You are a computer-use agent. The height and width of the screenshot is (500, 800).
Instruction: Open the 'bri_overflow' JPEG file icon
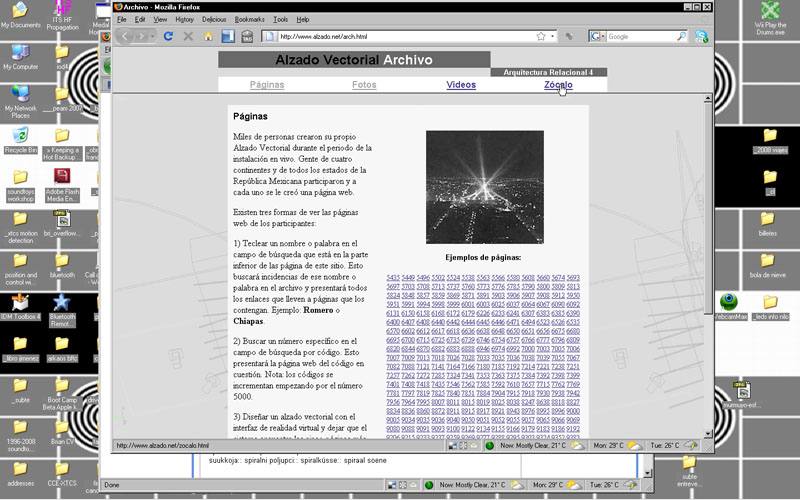tap(62, 223)
